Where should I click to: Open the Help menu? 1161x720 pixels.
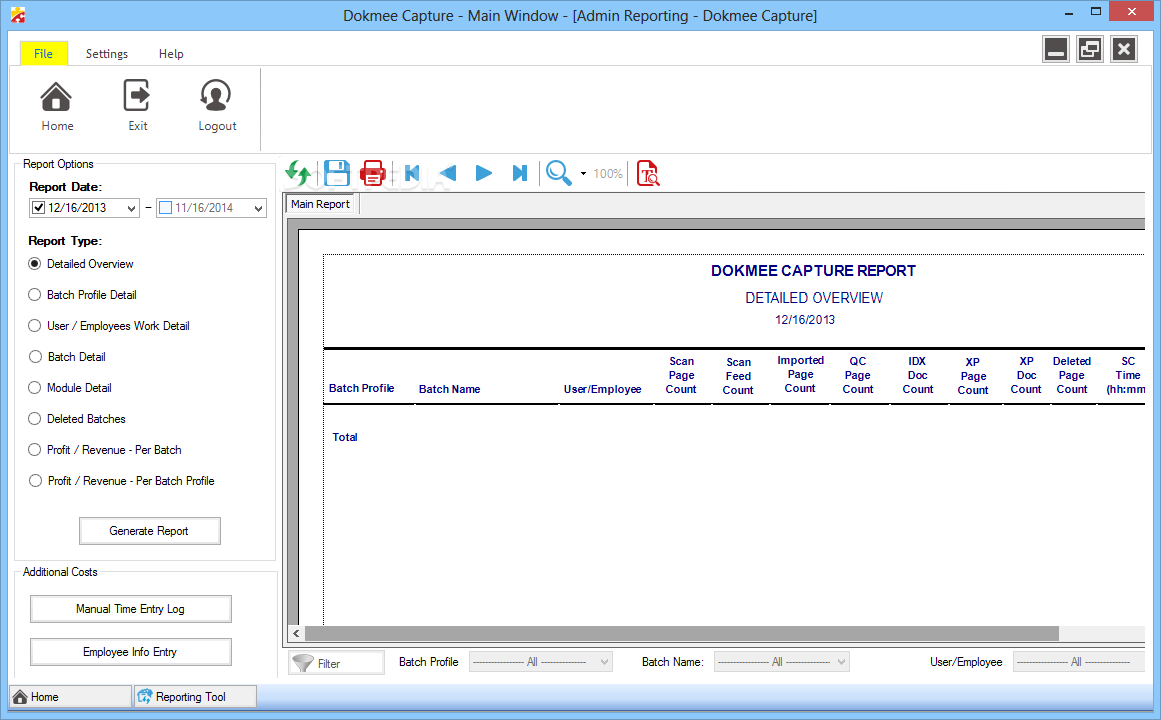[x=171, y=53]
